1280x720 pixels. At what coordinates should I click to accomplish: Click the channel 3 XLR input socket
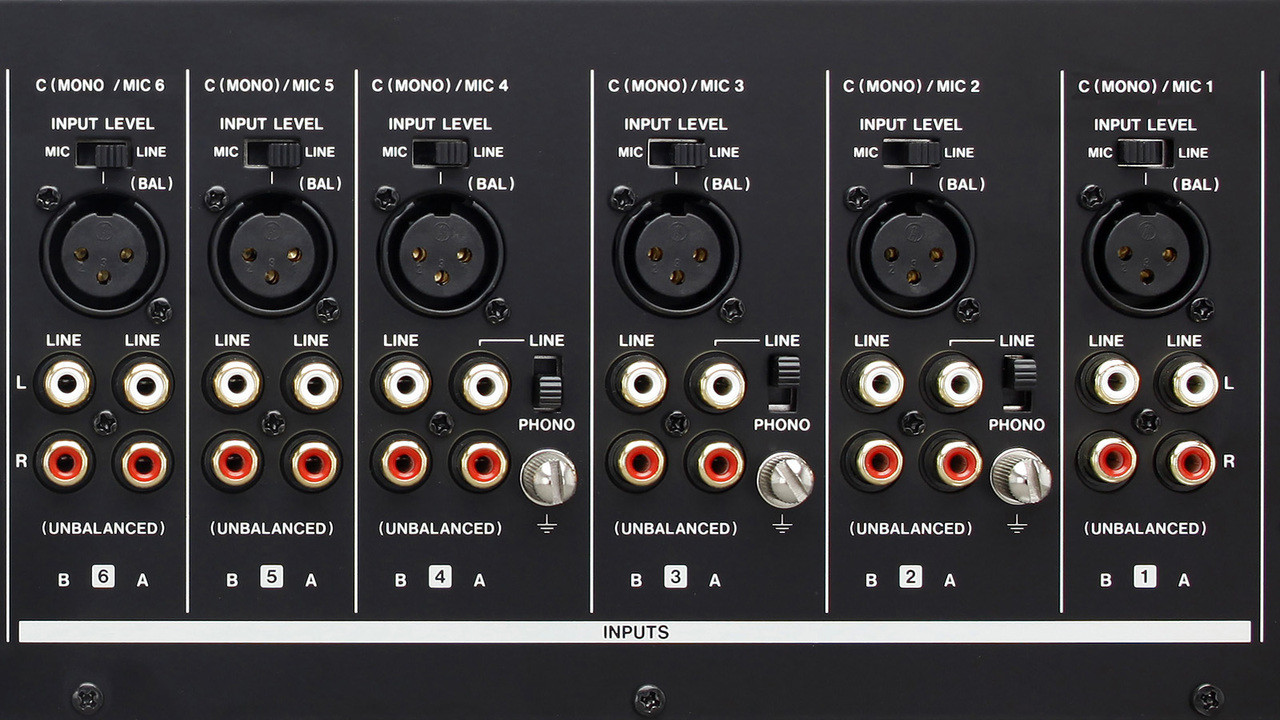point(676,253)
